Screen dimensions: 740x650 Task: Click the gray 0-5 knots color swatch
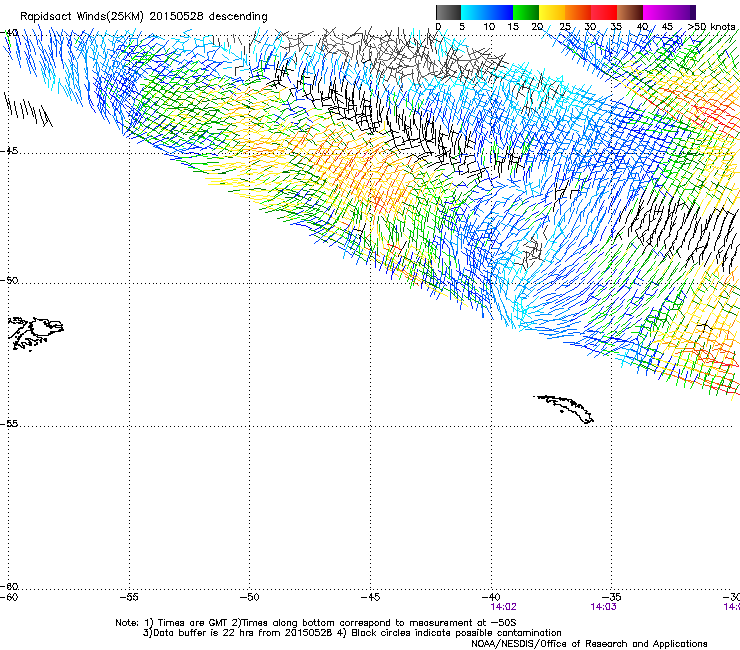pyautogui.click(x=448, y=12)
